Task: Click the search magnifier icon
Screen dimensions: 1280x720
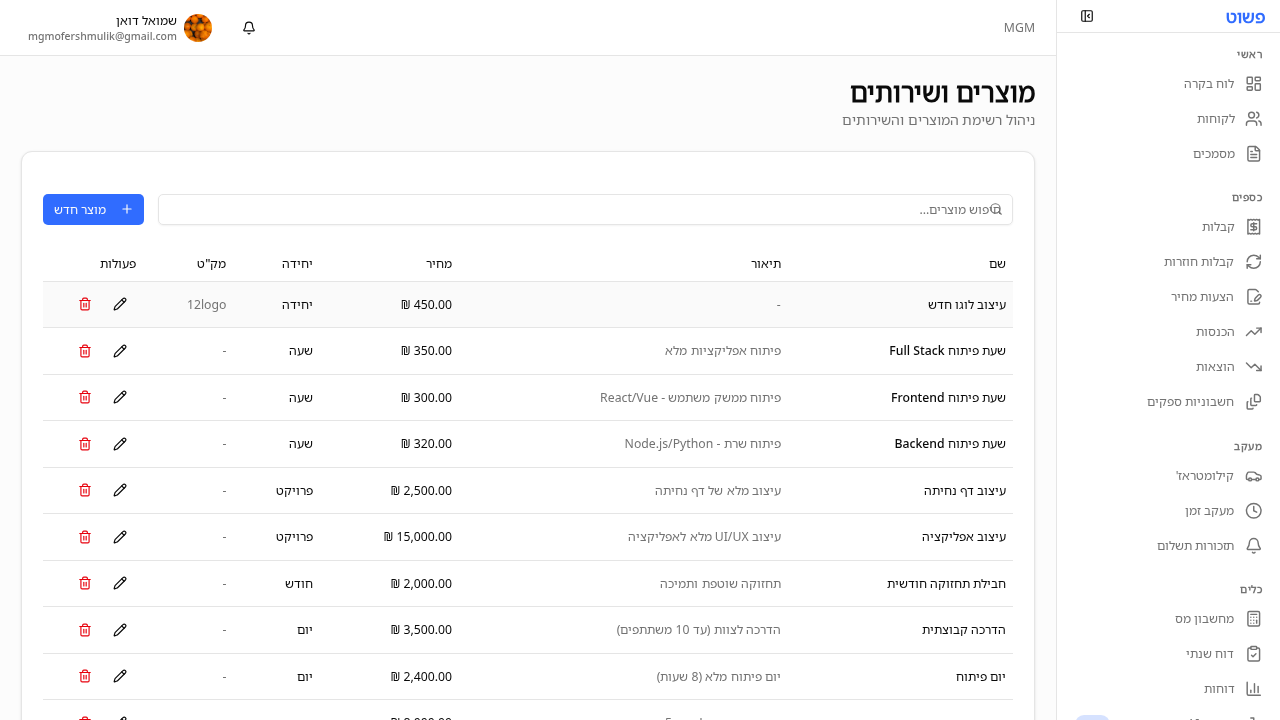Action: click(x=997, y=209)
